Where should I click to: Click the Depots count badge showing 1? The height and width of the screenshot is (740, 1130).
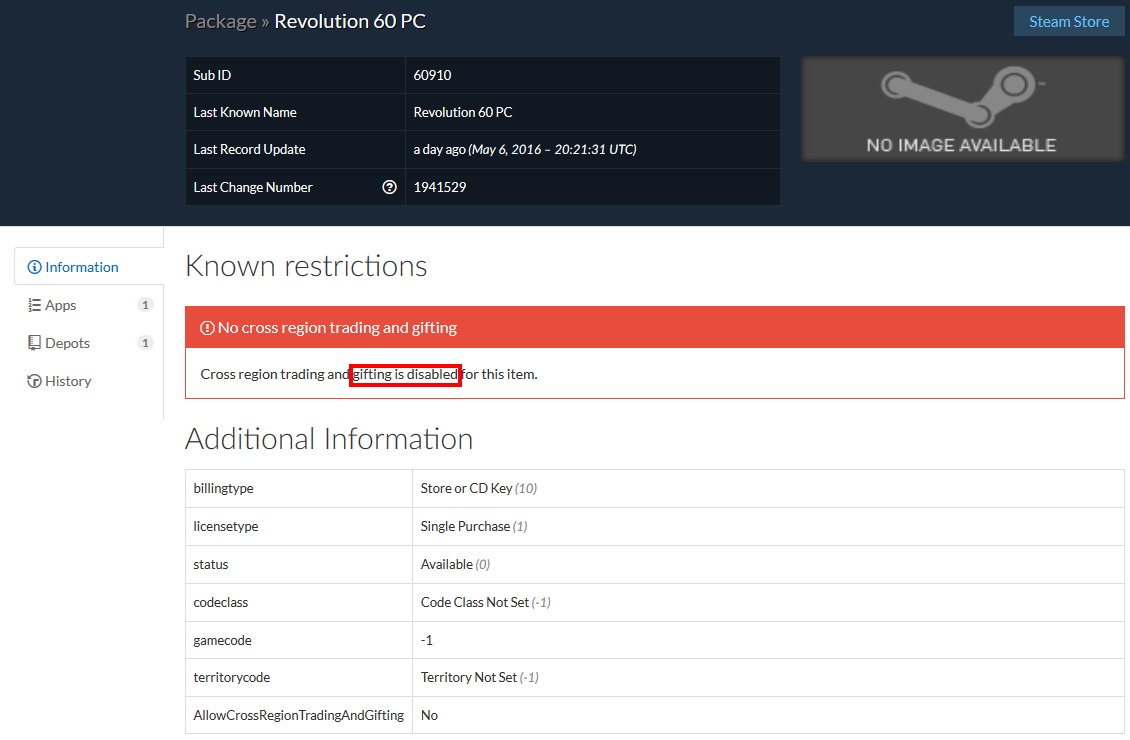(x=145, y=343)
